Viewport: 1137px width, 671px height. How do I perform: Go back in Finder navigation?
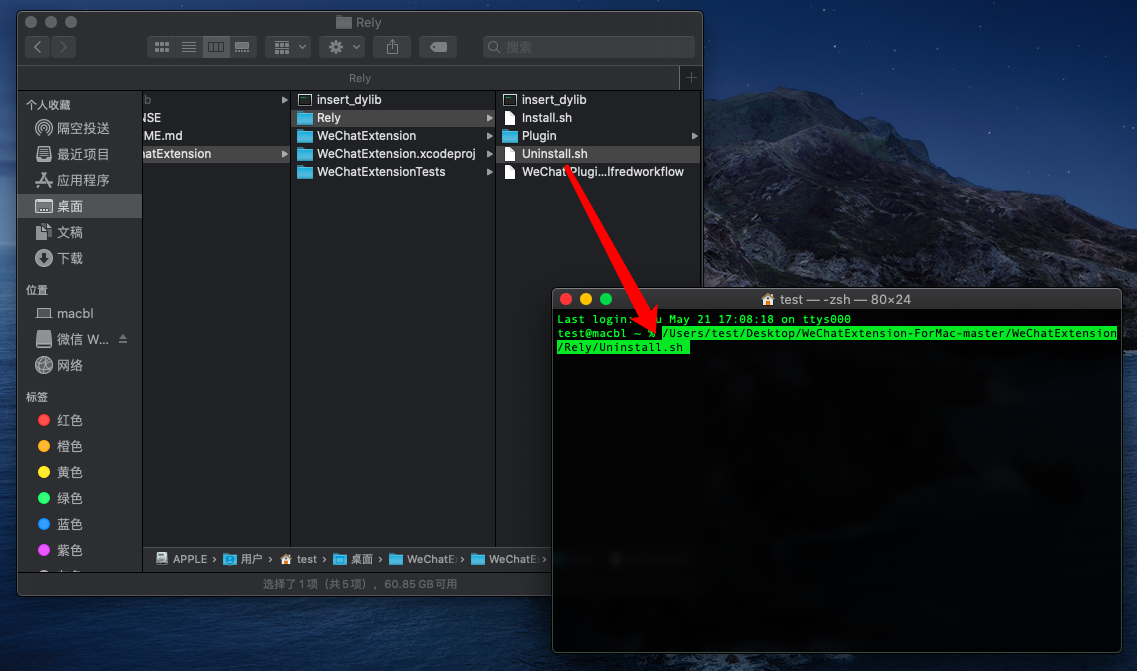[x=38, y=47]
